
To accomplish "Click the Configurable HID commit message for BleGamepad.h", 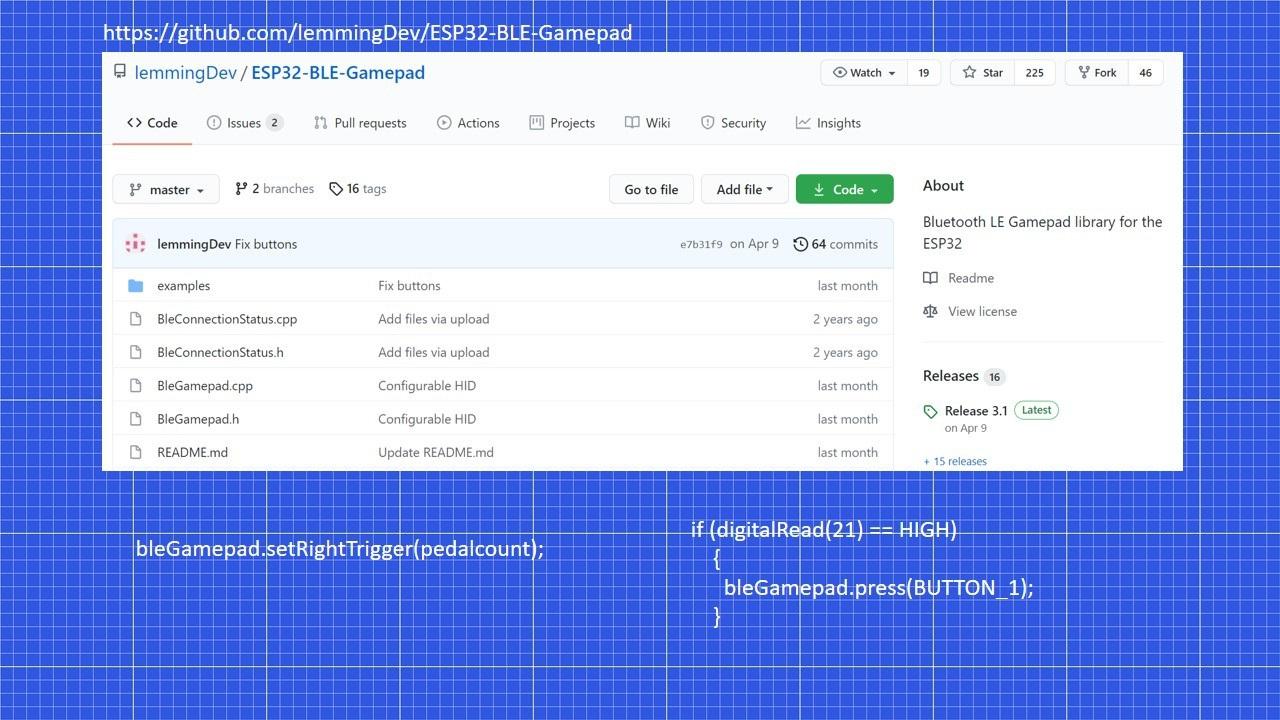I will [x=427, y=419].
